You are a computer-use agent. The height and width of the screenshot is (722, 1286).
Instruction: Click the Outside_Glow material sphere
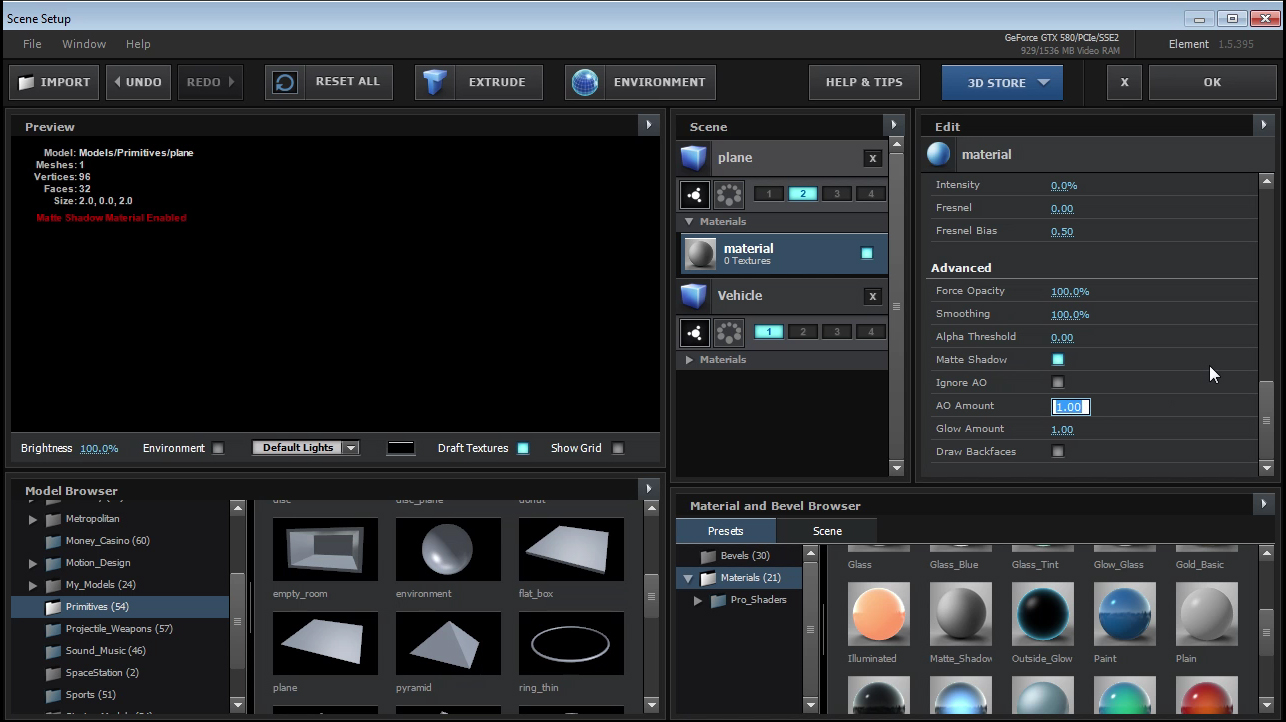point(1042,614)
